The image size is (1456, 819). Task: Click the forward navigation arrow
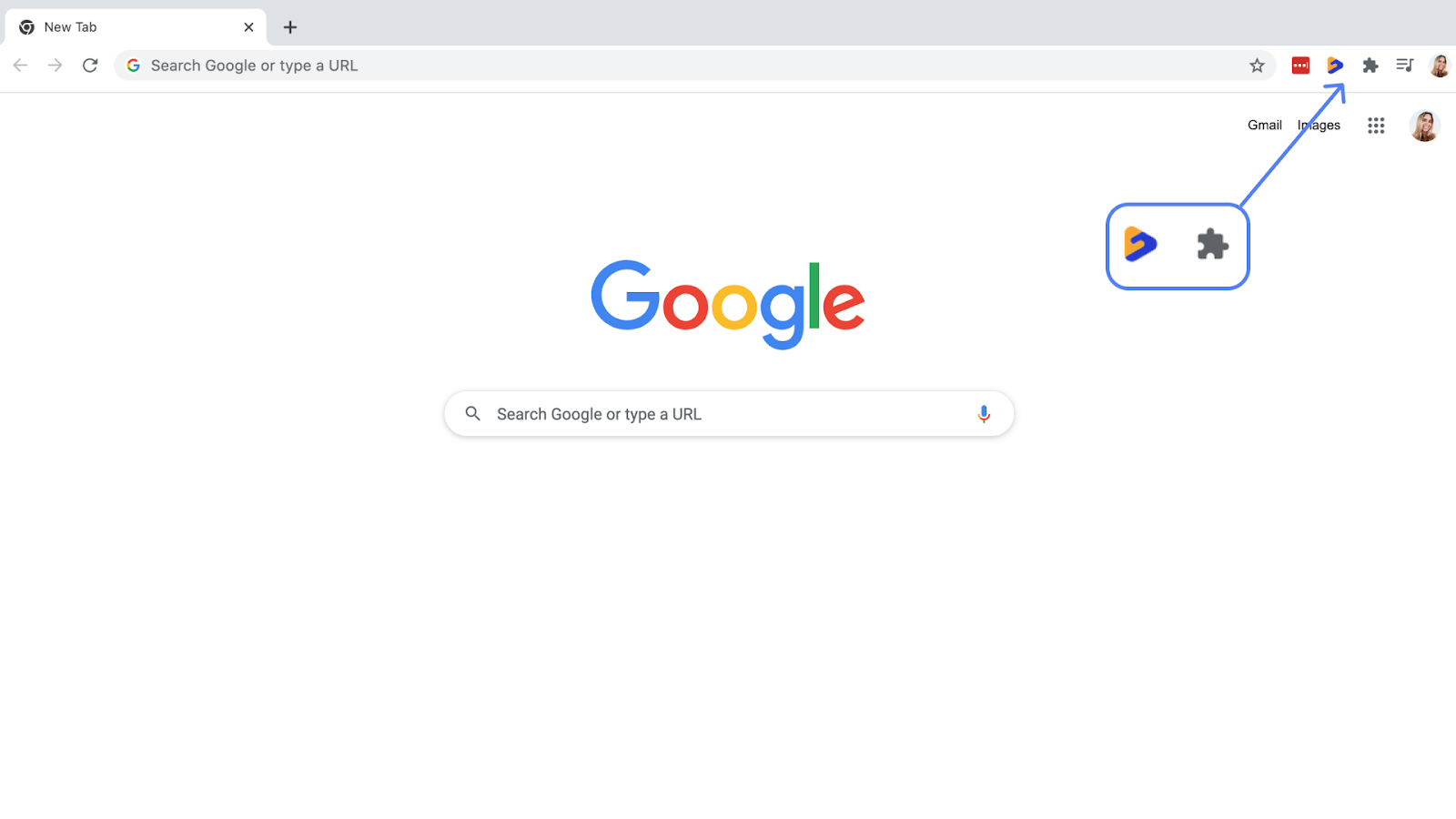(x=55, y=66)
